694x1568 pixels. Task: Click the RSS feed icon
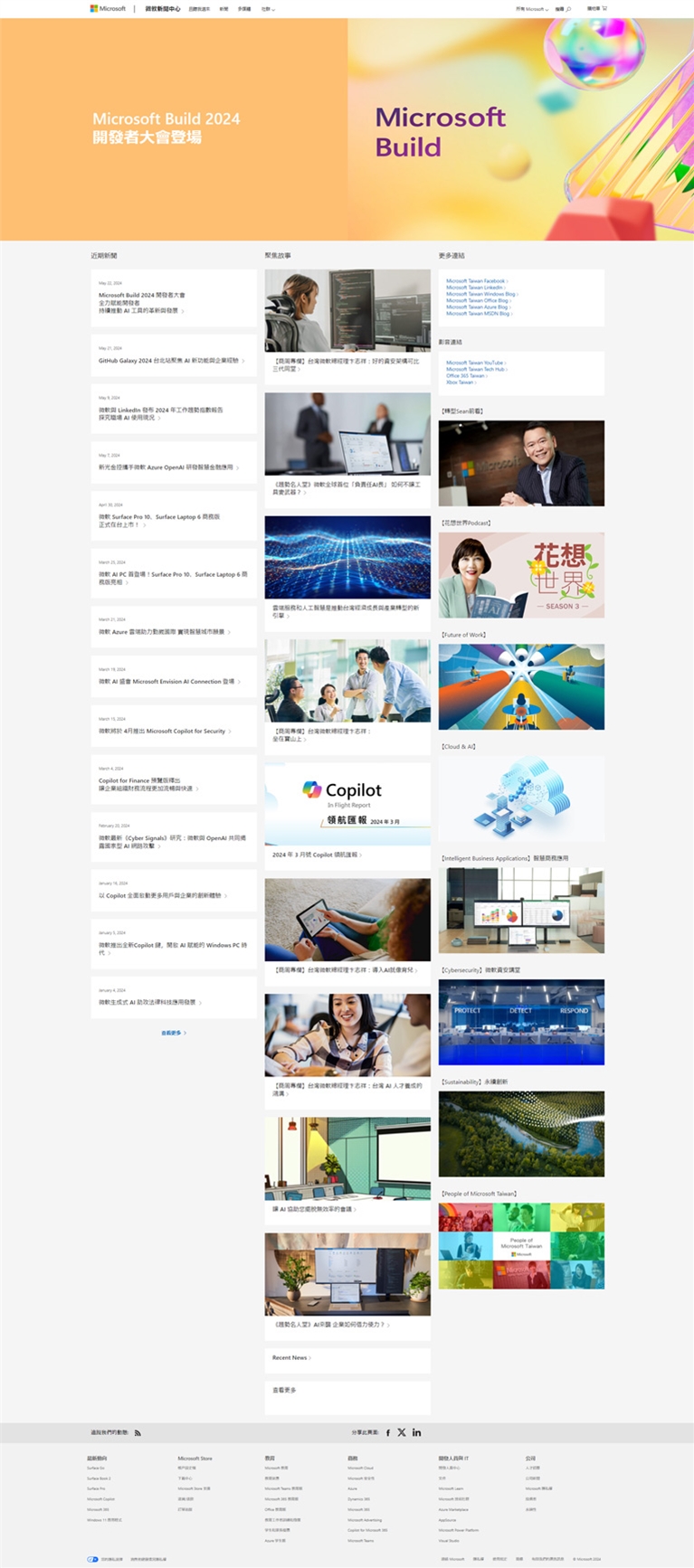click(x=138, y=1432)
